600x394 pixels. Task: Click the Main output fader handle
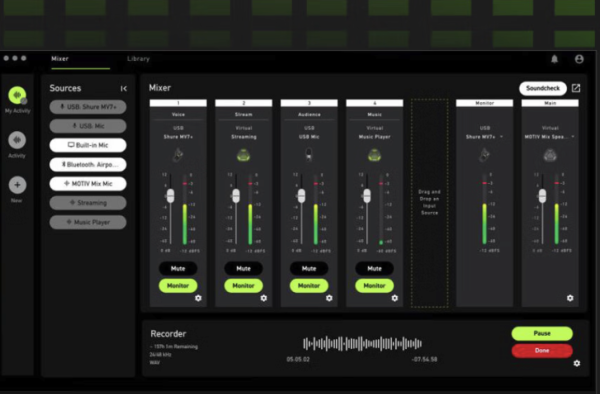click(x=542, y=196)
